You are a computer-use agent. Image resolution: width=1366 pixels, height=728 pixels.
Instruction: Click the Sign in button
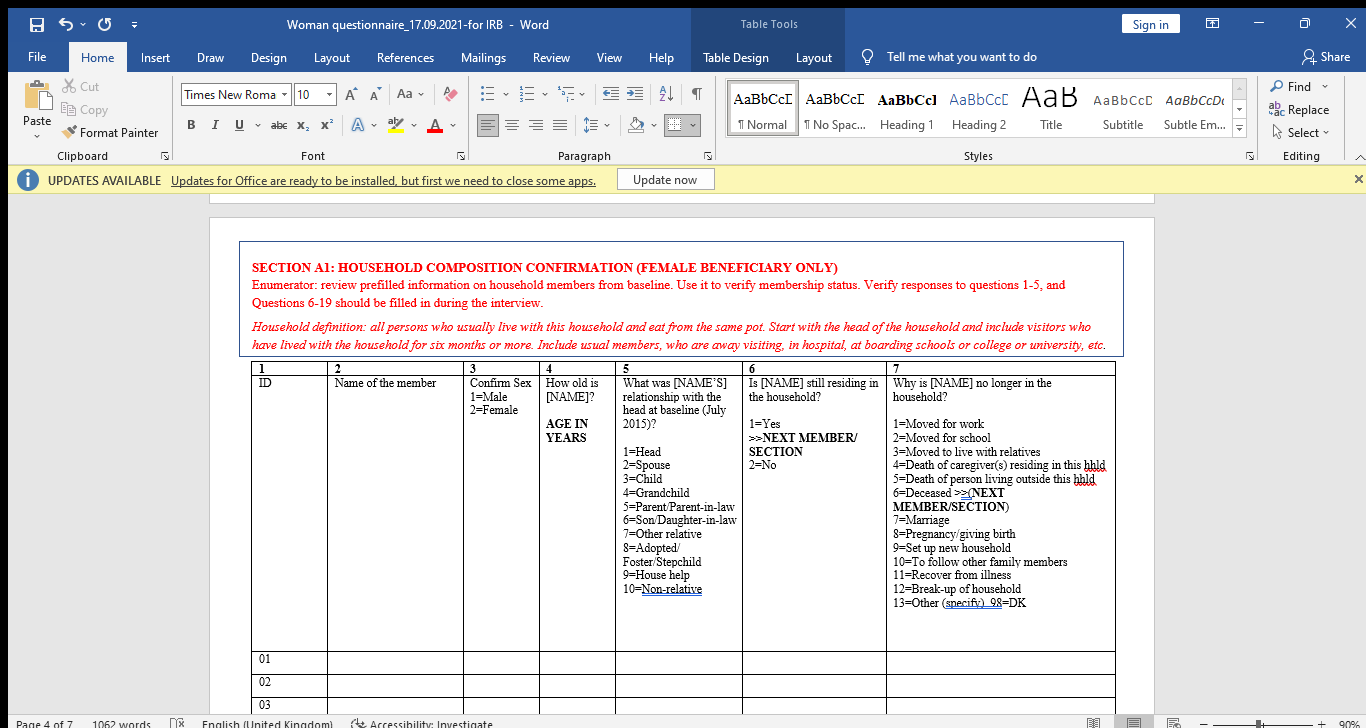point(1150,25)
